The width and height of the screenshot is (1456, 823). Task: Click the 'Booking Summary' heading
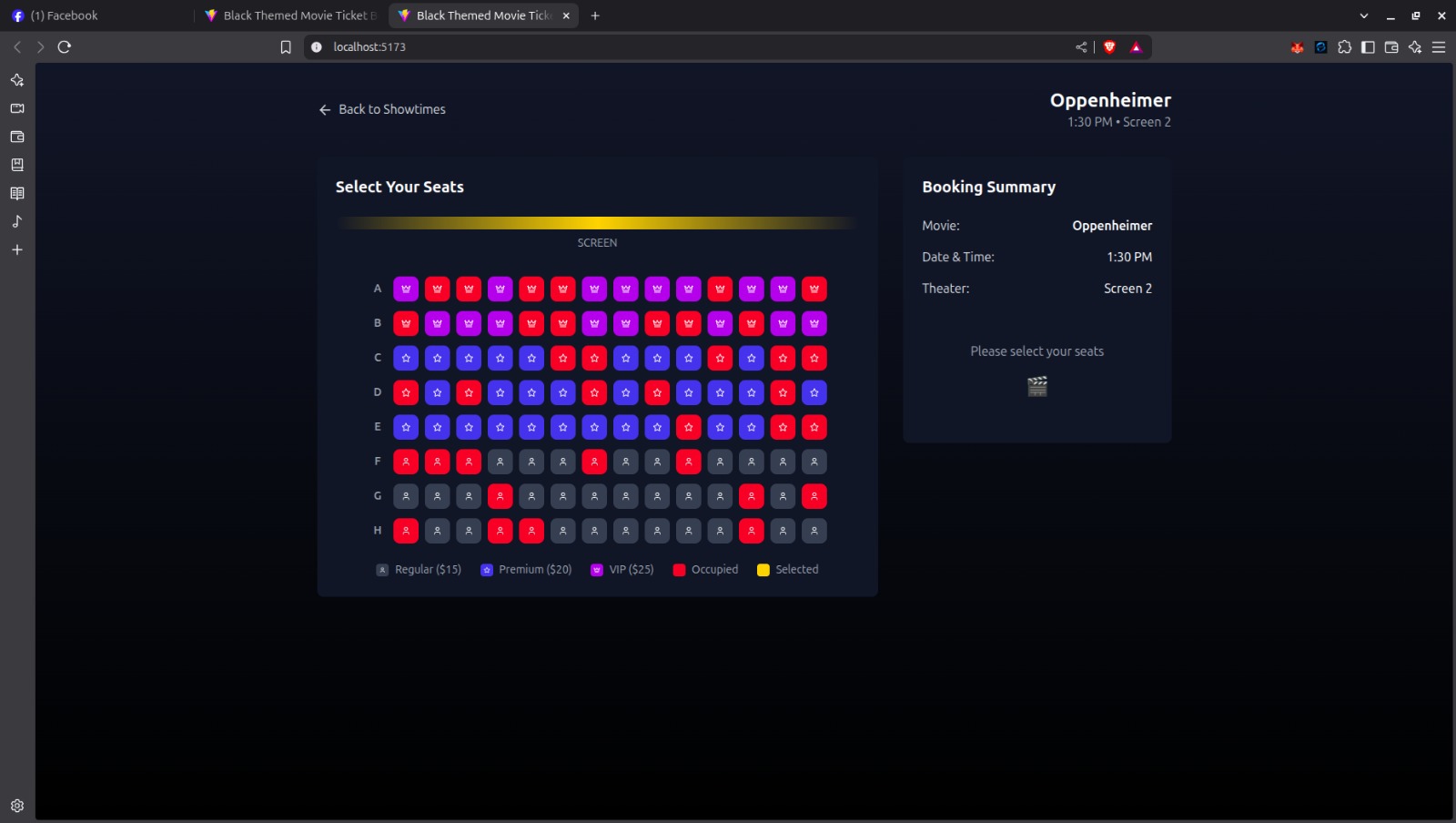click(x=989, y=187)
